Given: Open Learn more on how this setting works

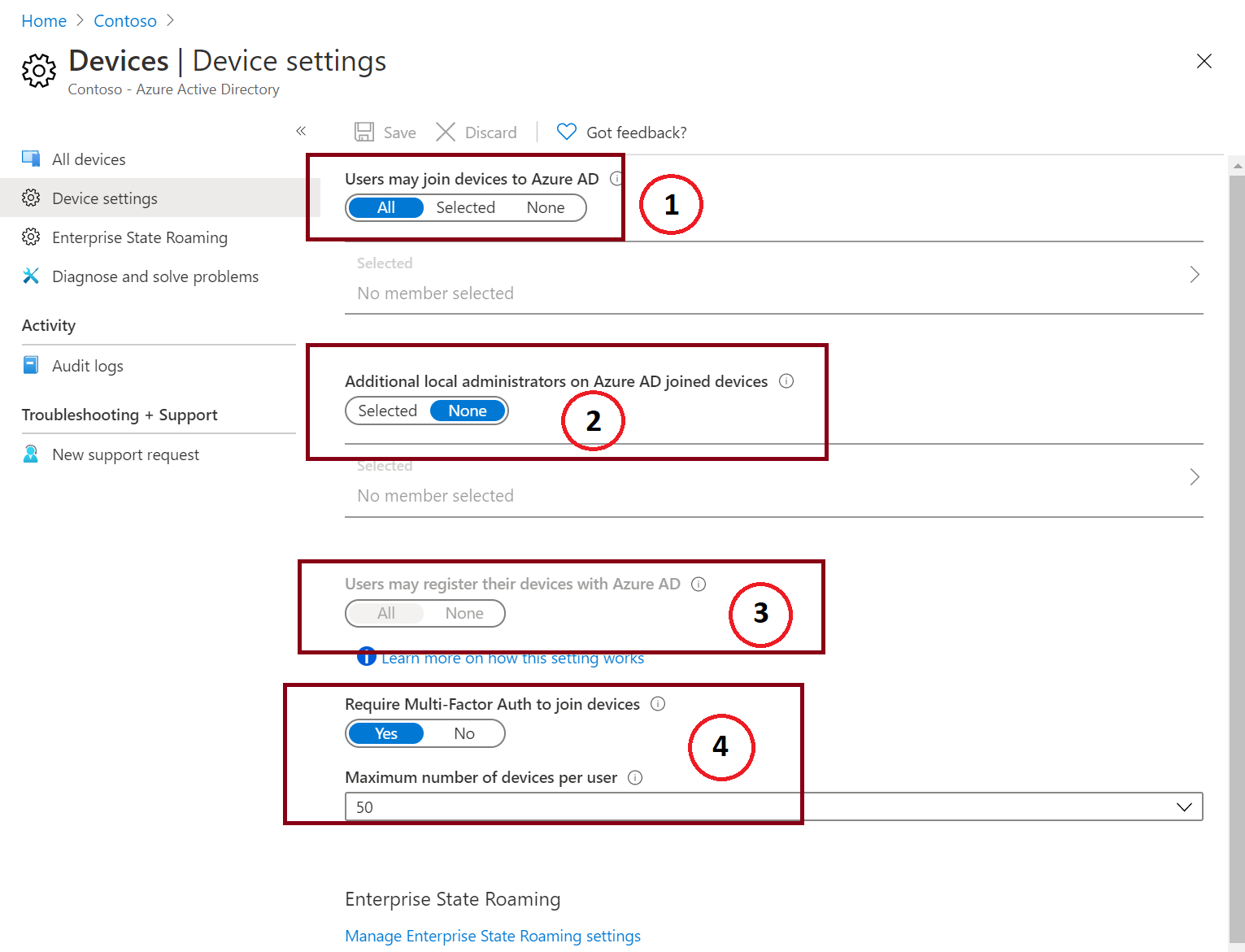Looking at the screenshot, I should point(512,658).
